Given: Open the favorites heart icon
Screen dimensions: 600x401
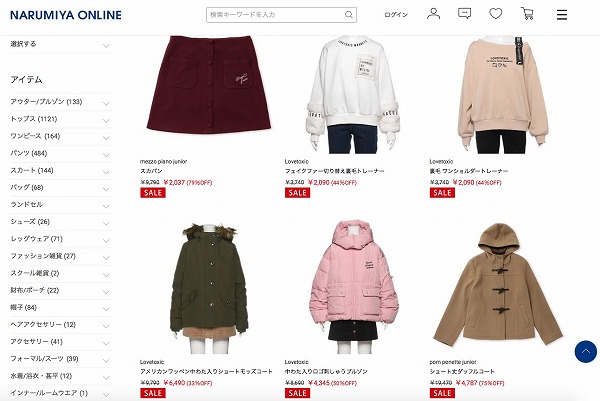Looking at the screenshot, I should coord(496,14).
